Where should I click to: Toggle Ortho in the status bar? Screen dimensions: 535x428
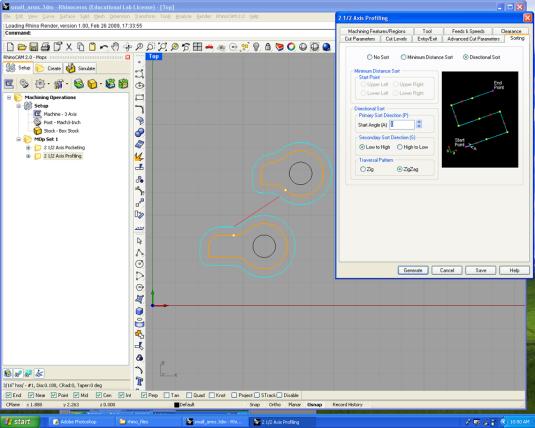(x=275, y=404)
